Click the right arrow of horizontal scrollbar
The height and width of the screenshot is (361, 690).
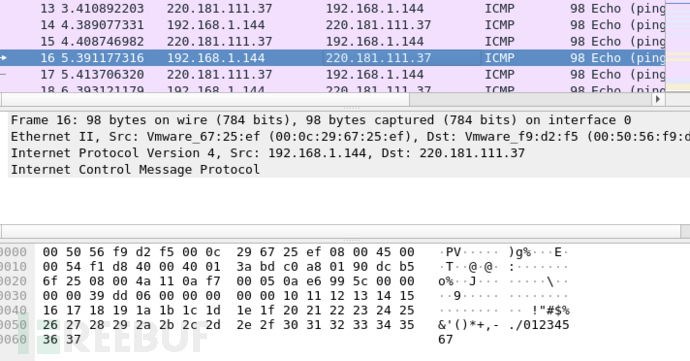click(x=658, y=99)
